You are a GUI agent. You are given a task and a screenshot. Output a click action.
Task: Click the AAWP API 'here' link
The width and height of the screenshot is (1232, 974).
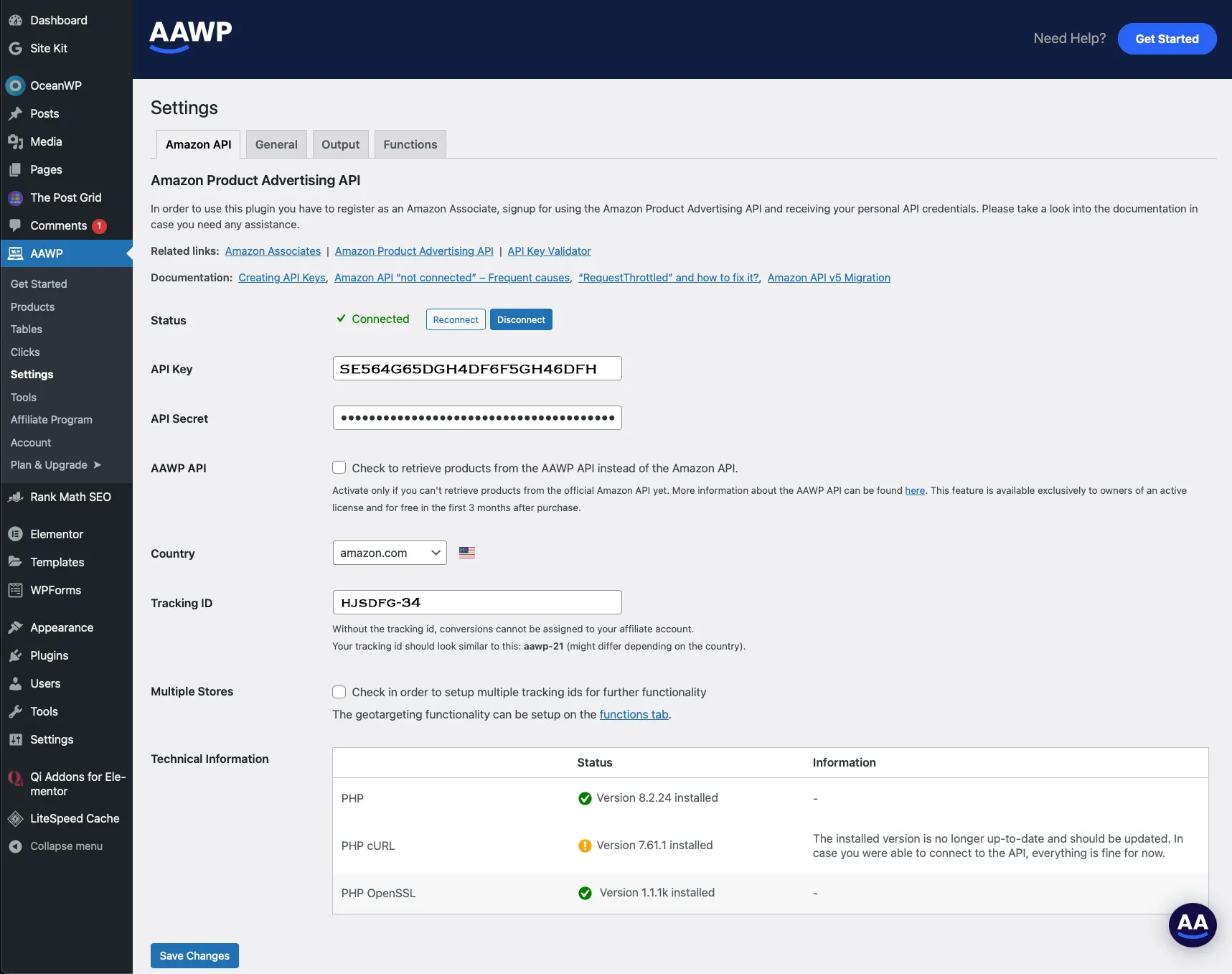pos(915,490)
